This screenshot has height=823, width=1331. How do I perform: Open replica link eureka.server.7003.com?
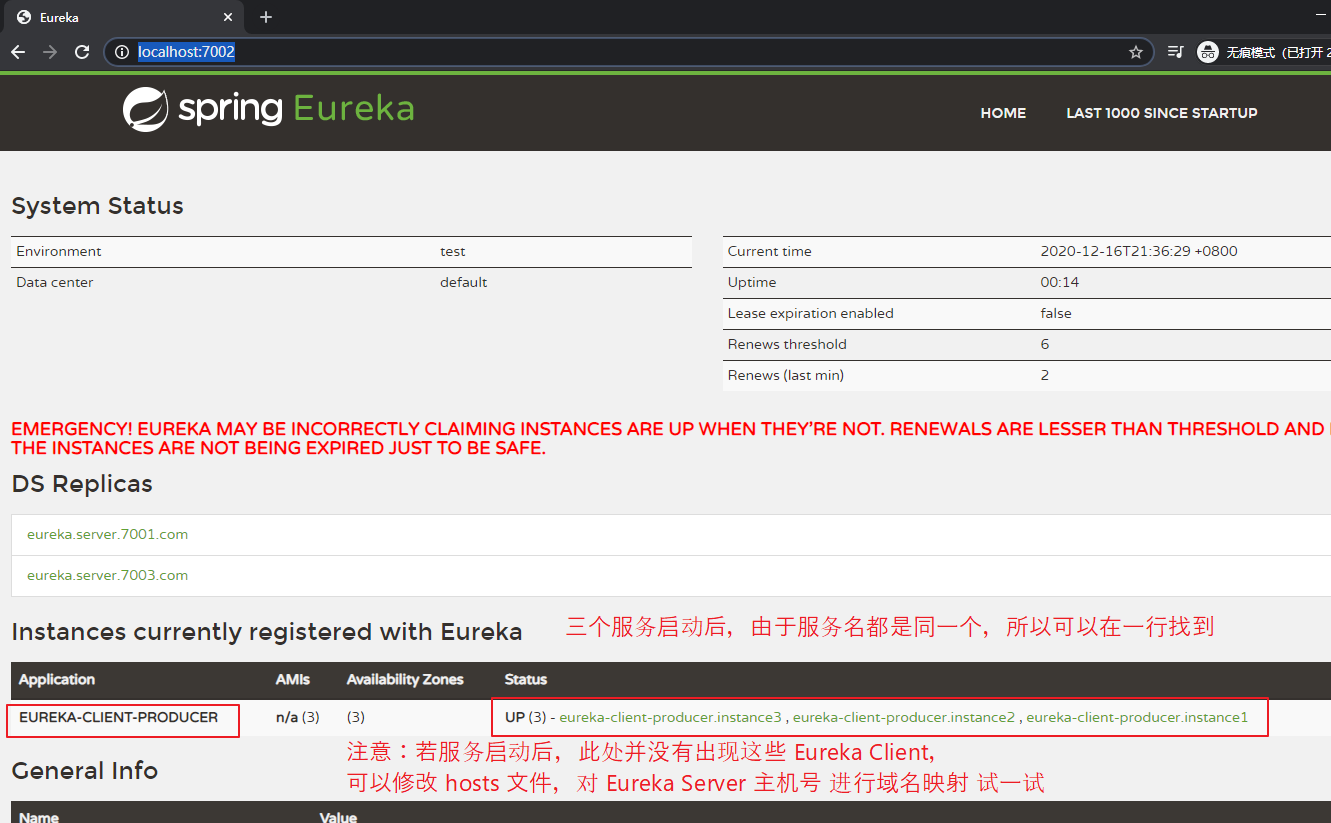(x=107, y=575)
